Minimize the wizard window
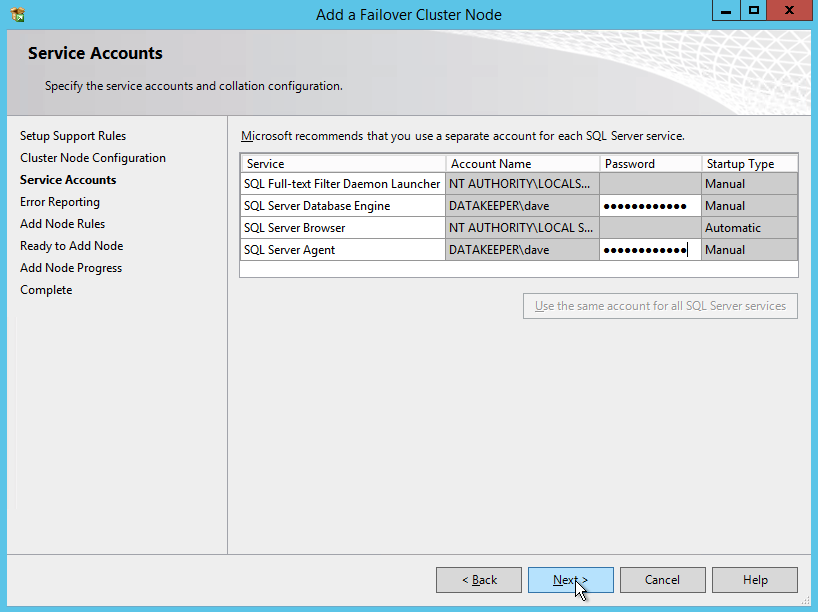Screen dimensions: 818x612 (x=725, y=10)
